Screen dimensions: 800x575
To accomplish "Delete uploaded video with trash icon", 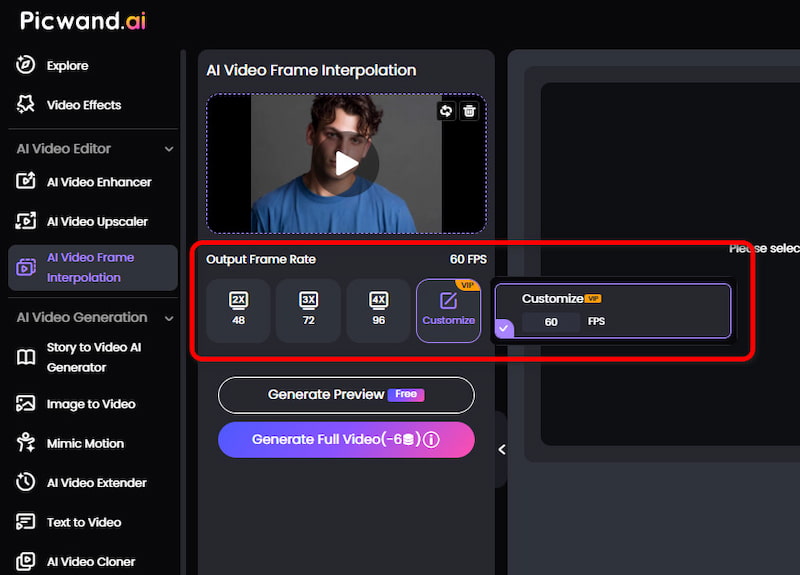I will tap(469, 111).
